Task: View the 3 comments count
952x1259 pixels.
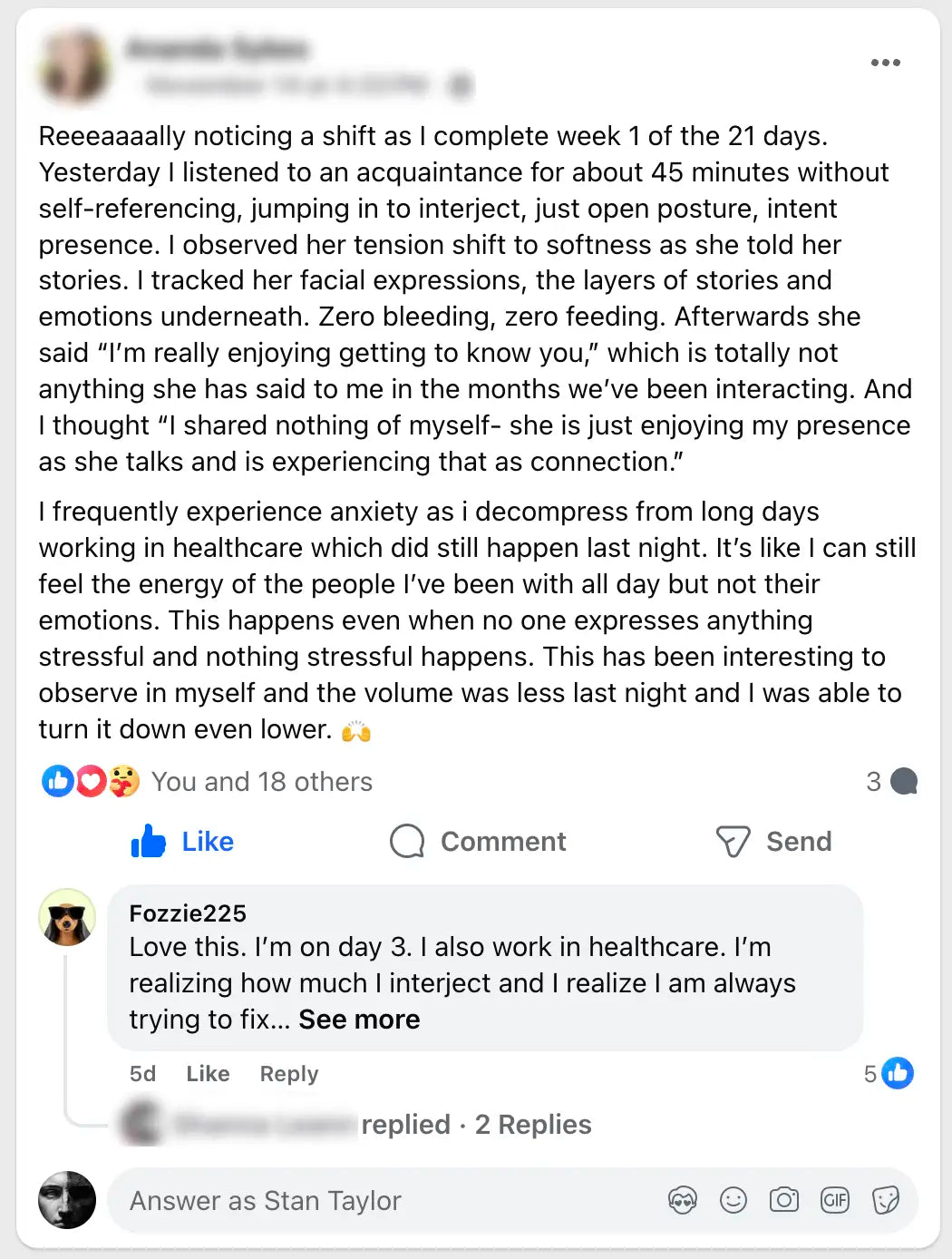Action: click(891, 782)
